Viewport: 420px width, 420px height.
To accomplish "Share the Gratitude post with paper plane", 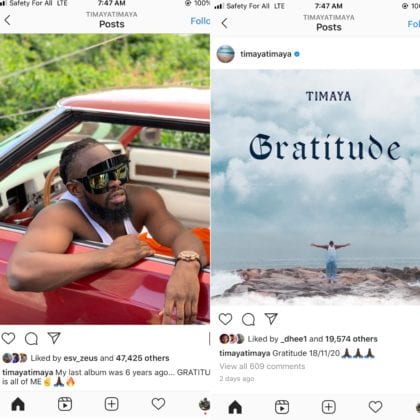I will coord(271,319).
